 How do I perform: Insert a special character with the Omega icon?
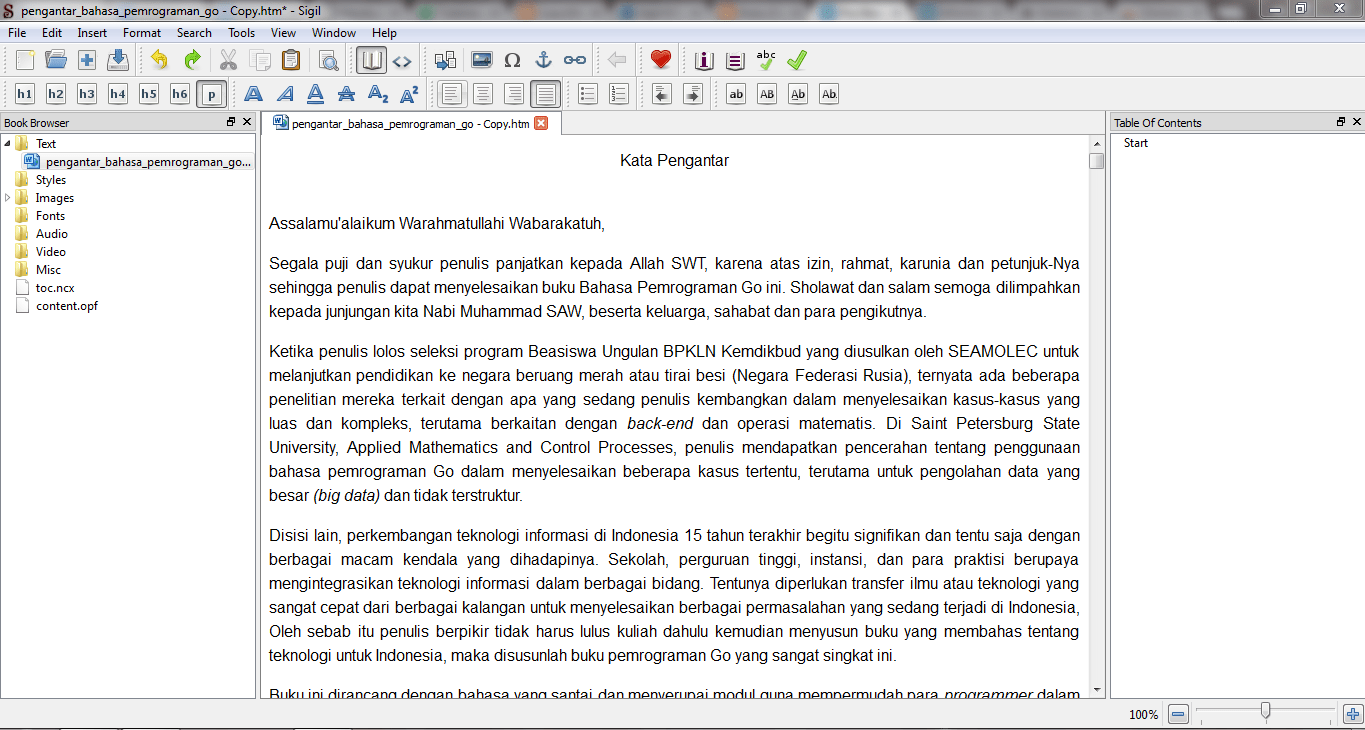pyautogui.click(x=513, y=60)
